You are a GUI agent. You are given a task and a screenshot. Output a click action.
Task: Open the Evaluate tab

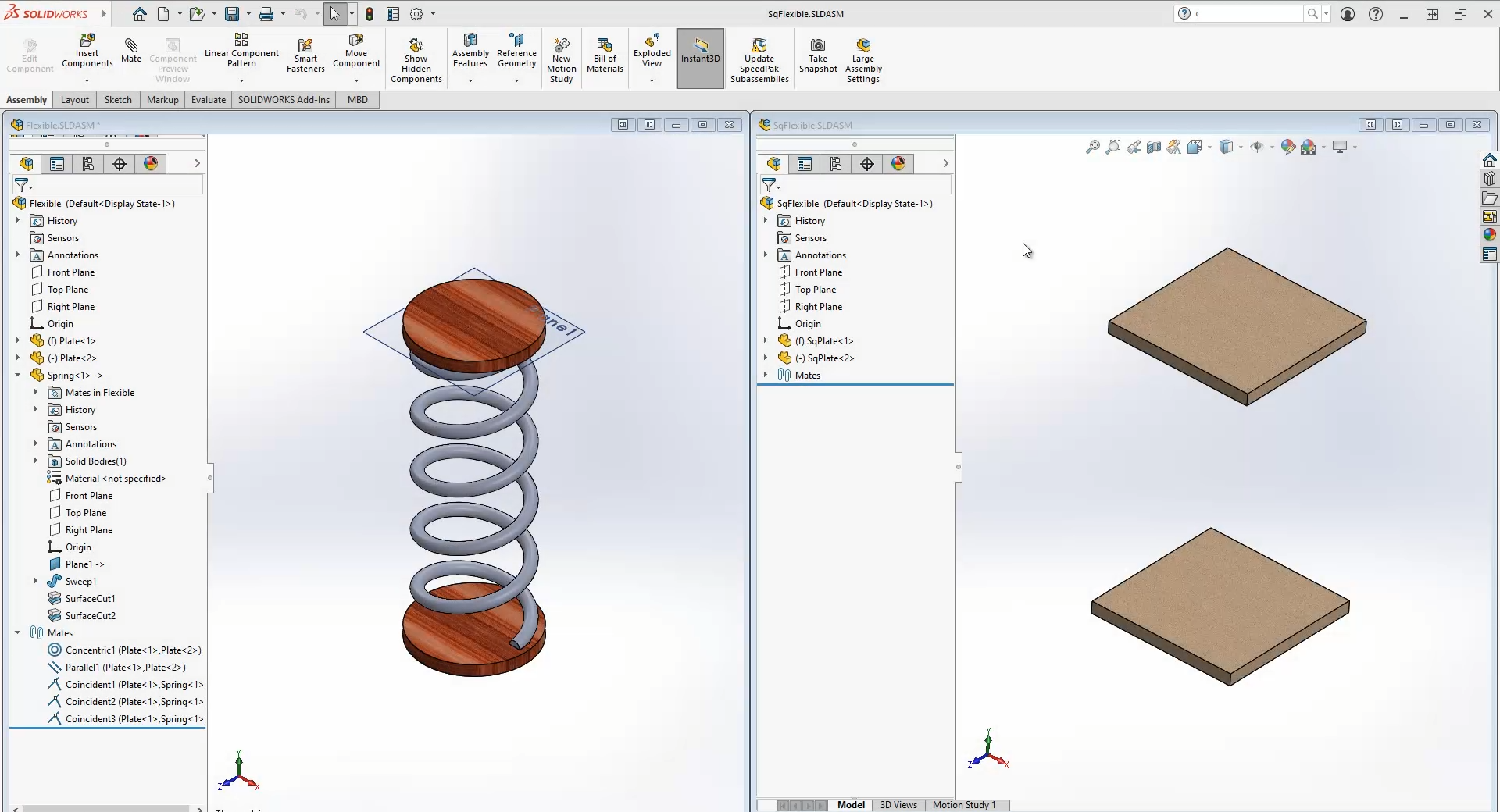tap(209, 99)
